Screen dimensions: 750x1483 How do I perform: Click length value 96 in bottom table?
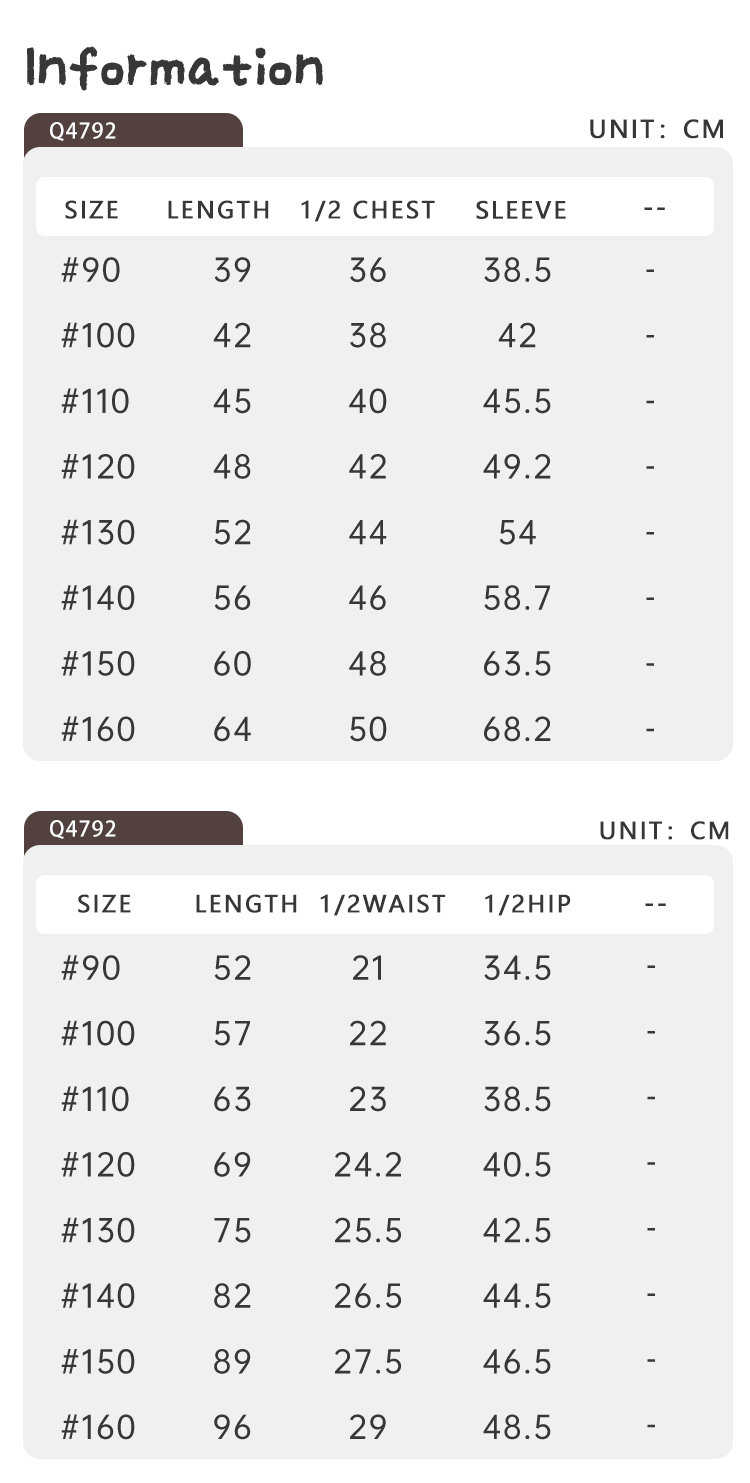coord(232,1427)
